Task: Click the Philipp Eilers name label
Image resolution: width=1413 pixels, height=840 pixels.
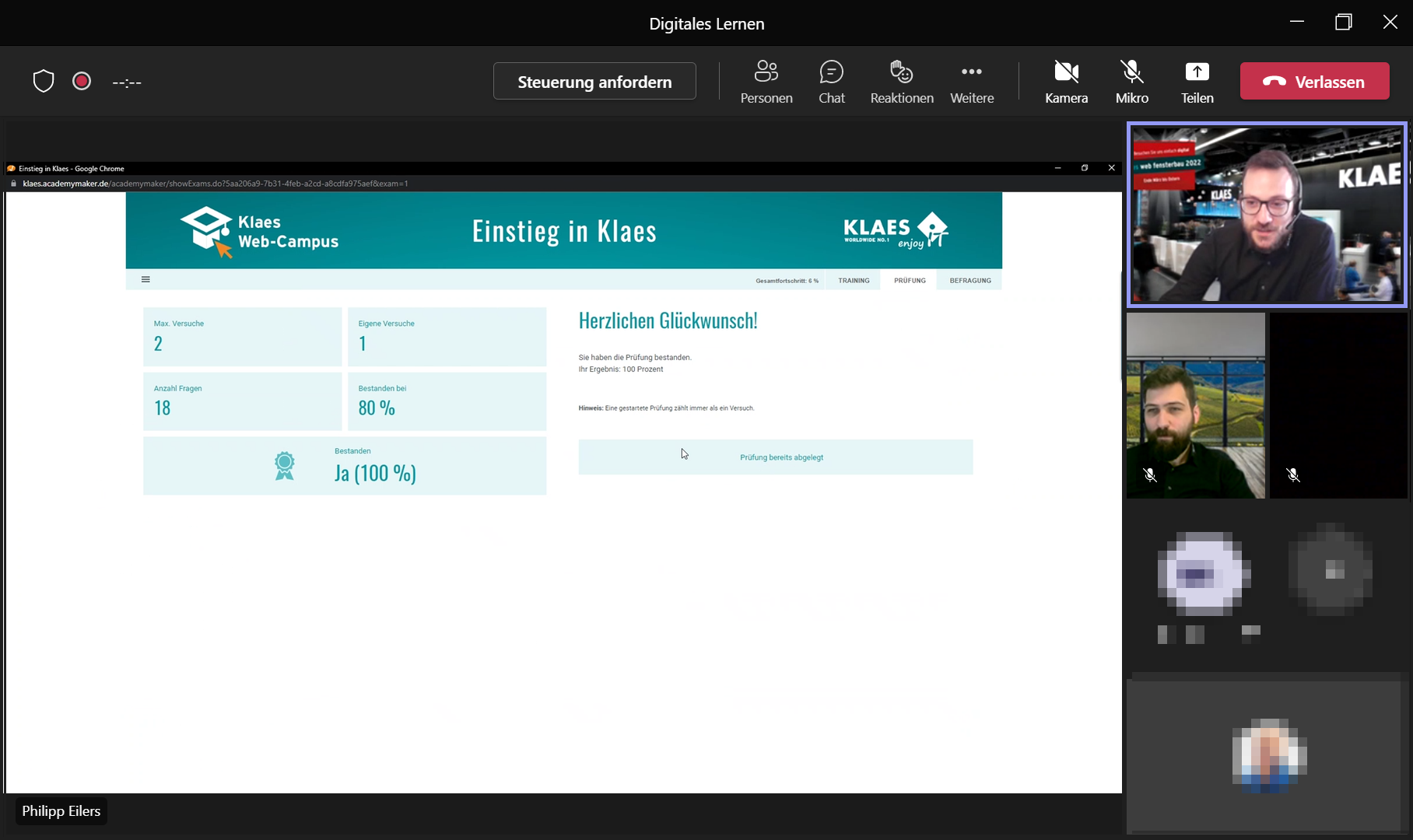Action: coord(61,811)
